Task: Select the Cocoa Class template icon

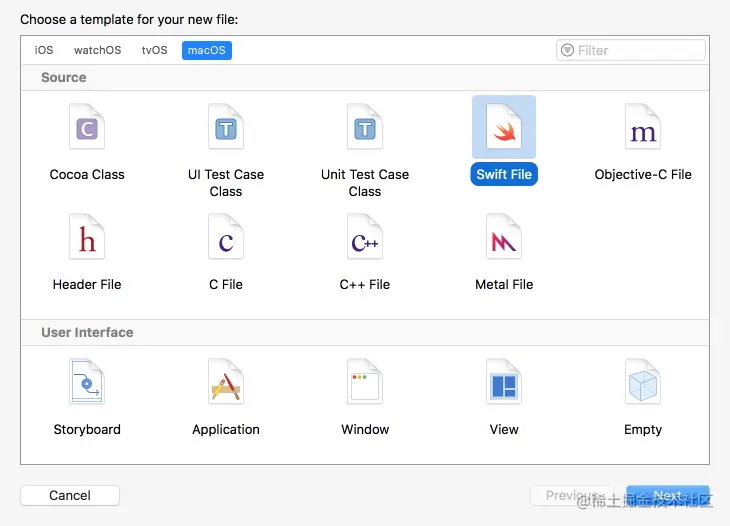Action: (87, 129)
